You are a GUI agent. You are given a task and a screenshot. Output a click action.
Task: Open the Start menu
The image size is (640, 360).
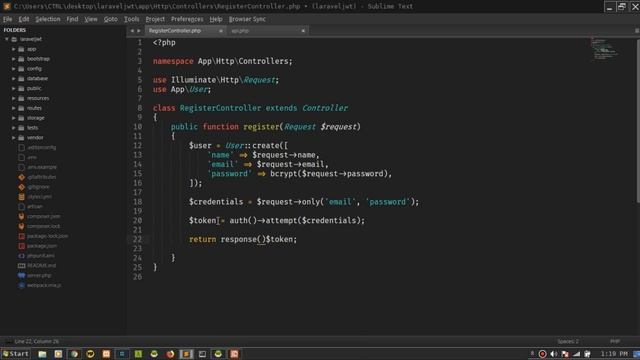click(16, 354)
